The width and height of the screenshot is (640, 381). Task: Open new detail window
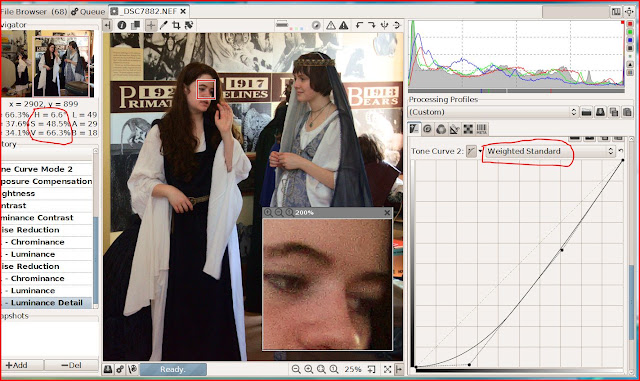[x=371, y=369]
